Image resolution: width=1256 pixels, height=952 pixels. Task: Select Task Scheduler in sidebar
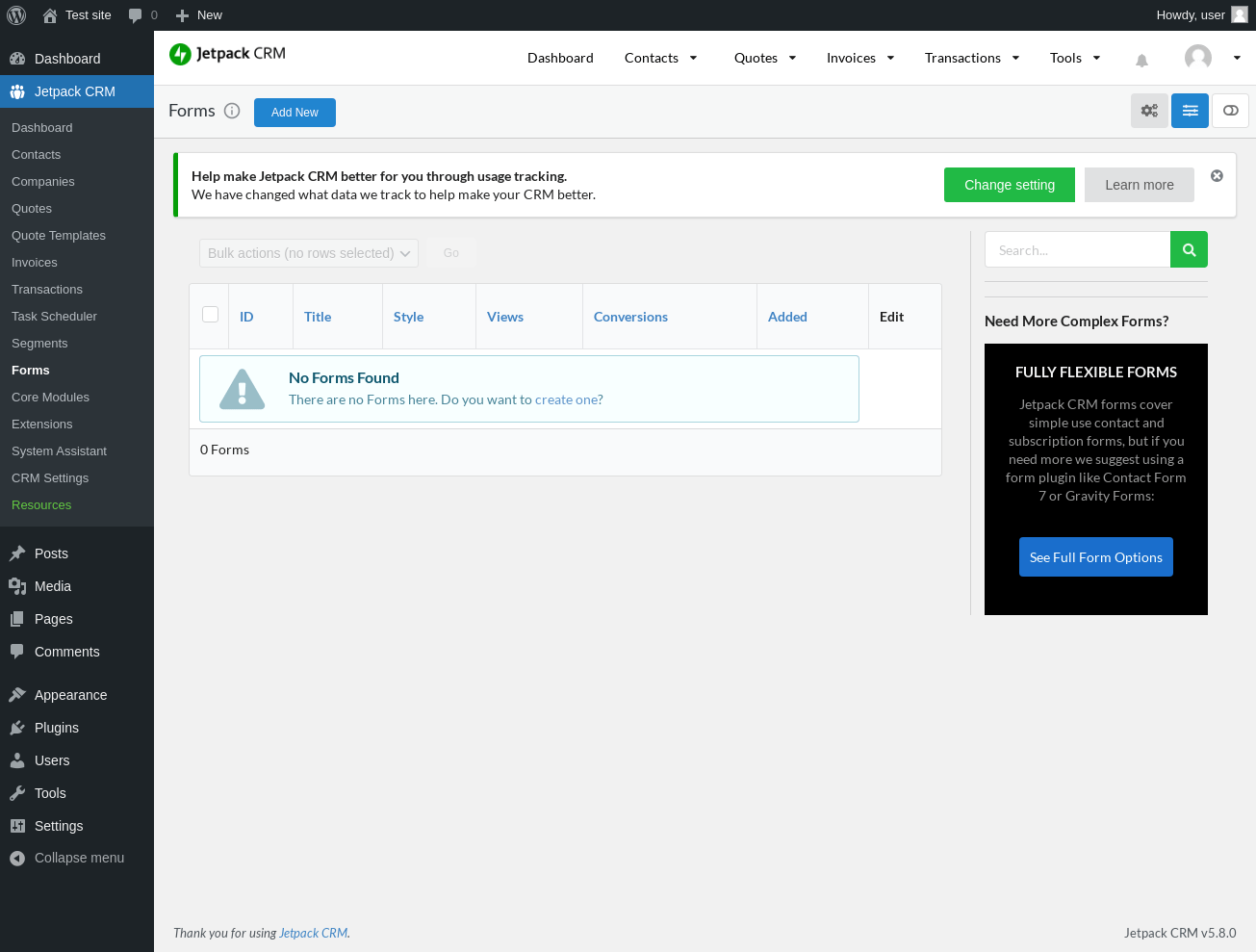point(54,317)
